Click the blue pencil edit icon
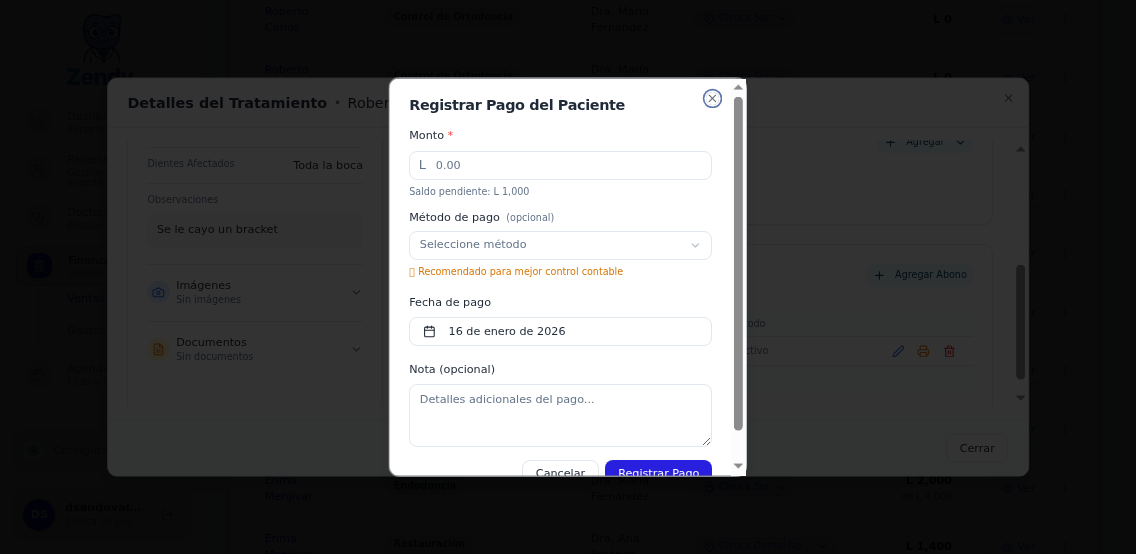 coord(898,351)
